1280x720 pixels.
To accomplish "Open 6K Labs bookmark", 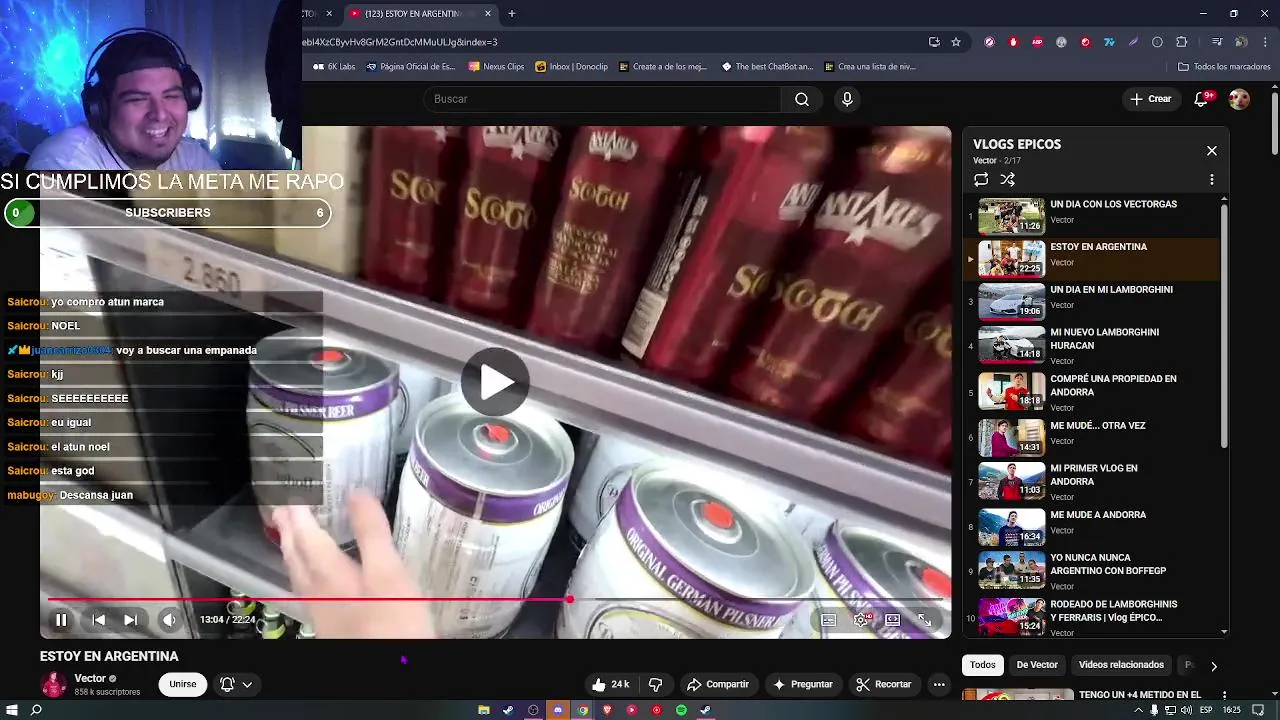I will [335, 67].
